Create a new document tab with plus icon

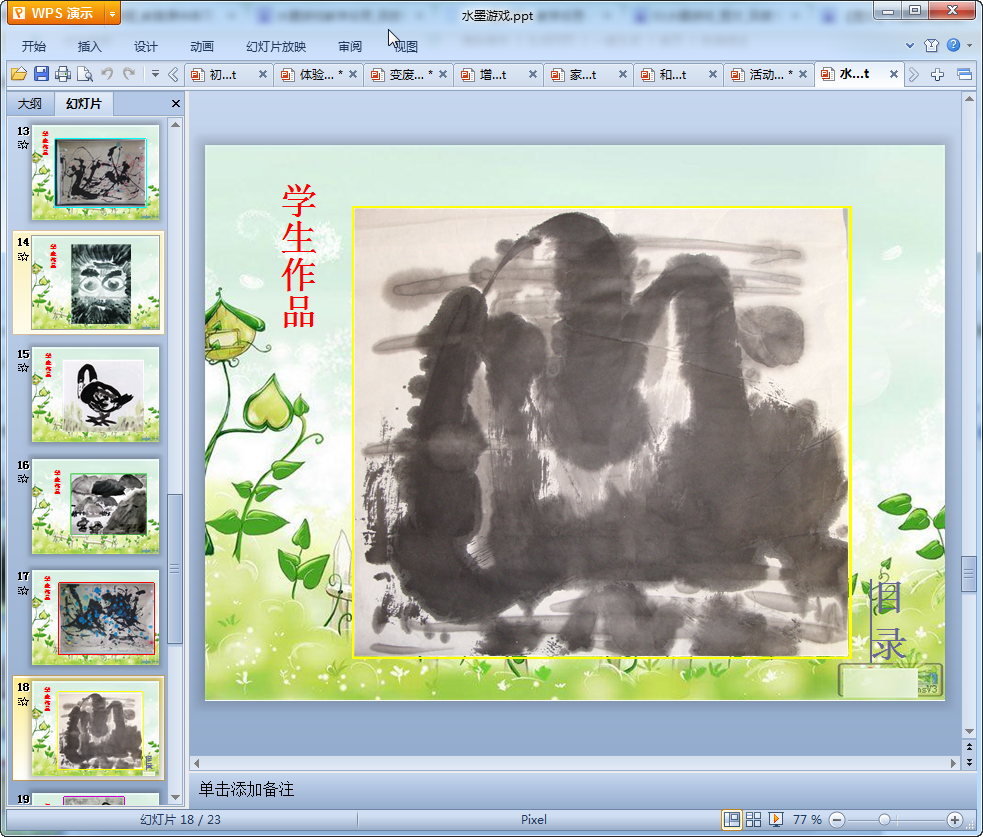[x=937, y=75]
